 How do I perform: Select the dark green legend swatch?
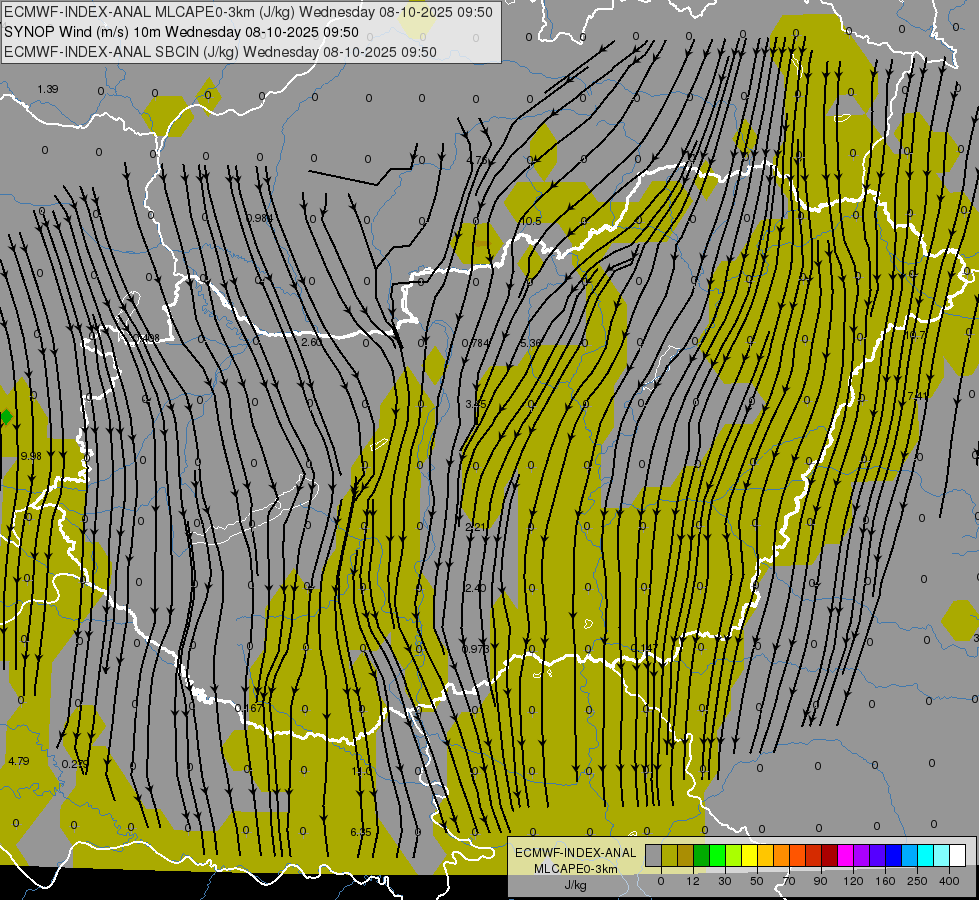point(702,855)
